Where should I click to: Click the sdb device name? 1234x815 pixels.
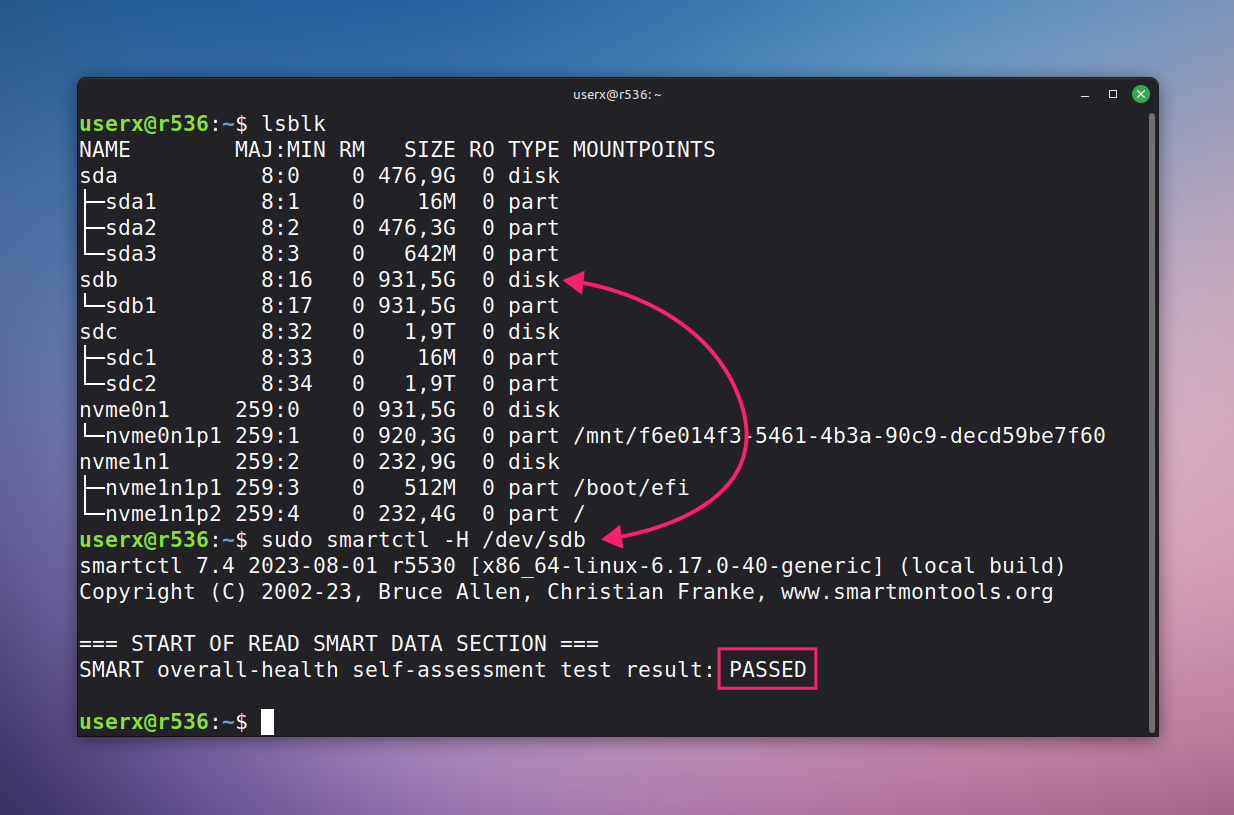tap(98, 280)
